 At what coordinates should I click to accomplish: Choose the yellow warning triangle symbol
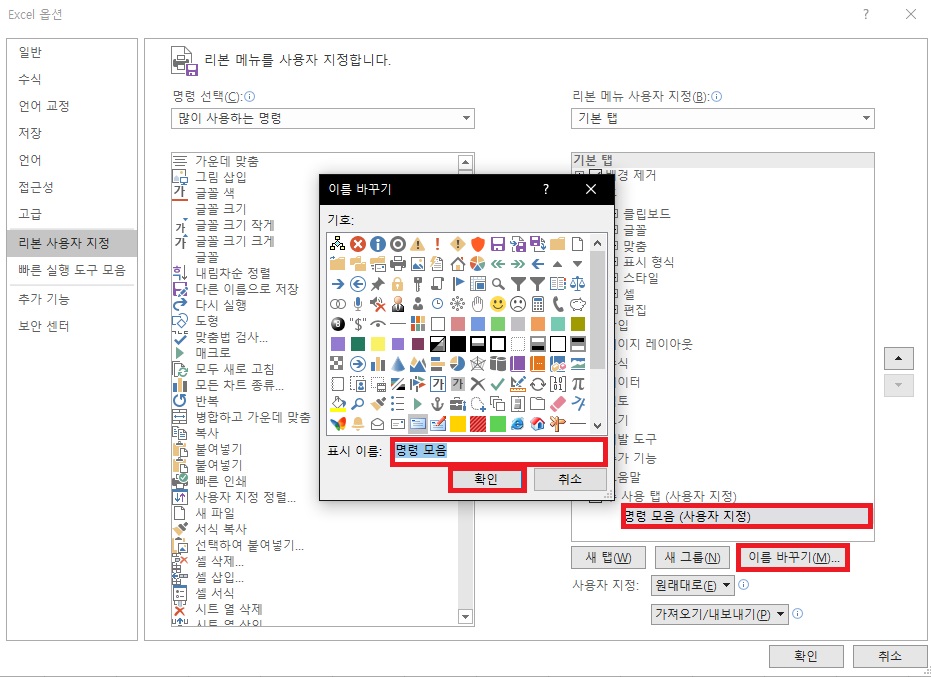pyautogui.click(x=417, y=244)
